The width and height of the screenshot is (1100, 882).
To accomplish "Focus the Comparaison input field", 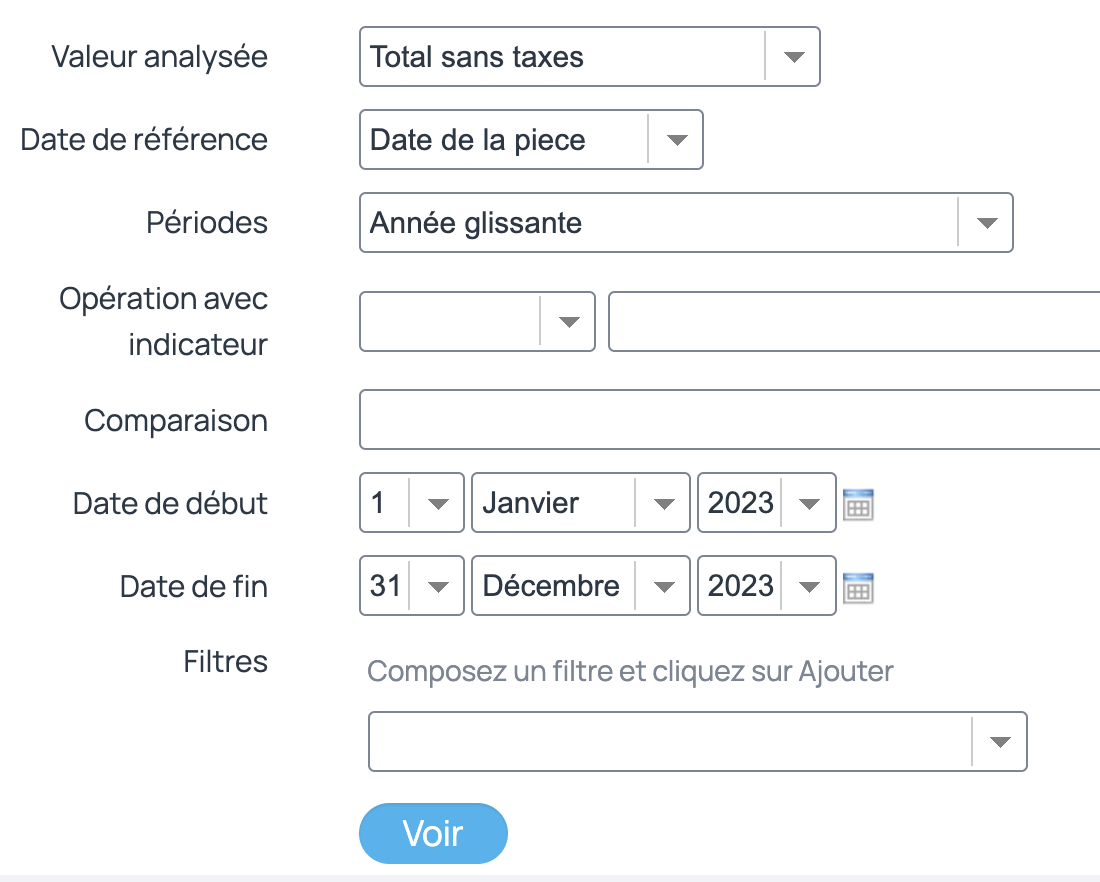I will coord(730,420).
